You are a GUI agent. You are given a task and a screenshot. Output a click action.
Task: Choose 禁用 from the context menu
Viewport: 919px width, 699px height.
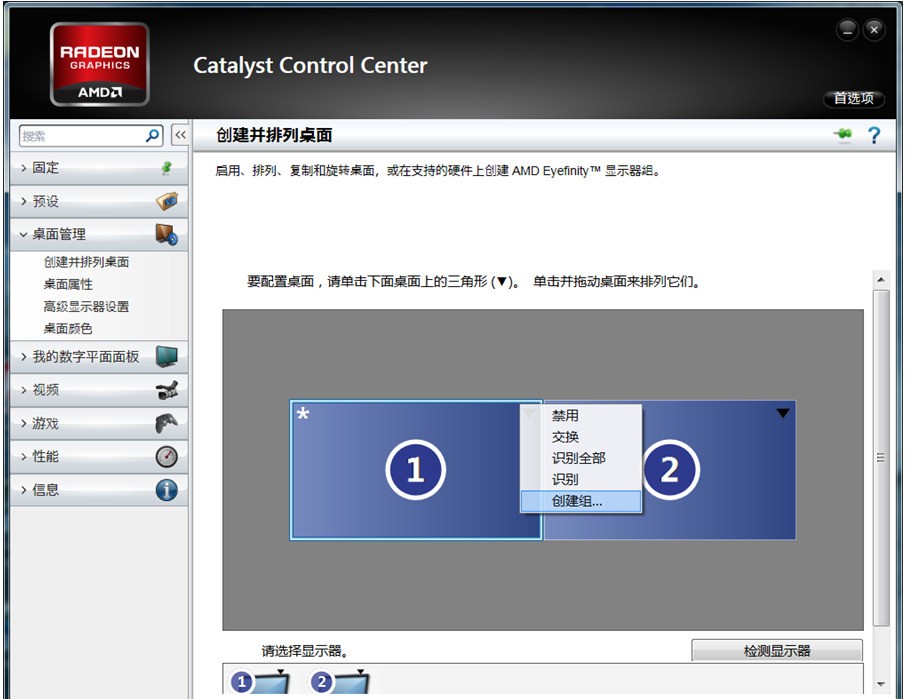click(581, 415)
